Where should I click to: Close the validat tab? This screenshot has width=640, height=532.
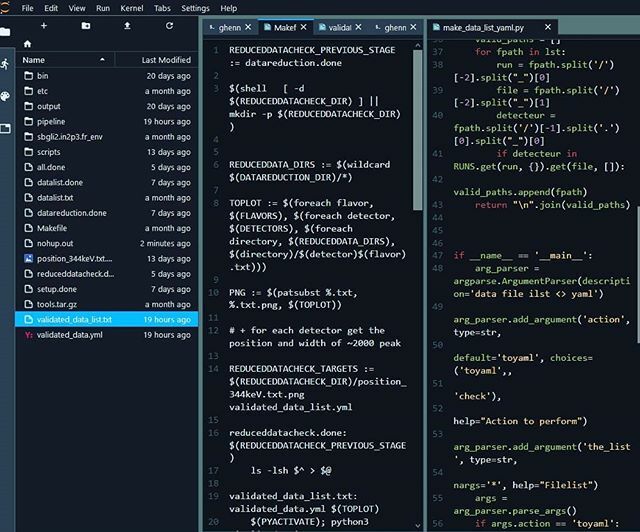click(358, 27)
